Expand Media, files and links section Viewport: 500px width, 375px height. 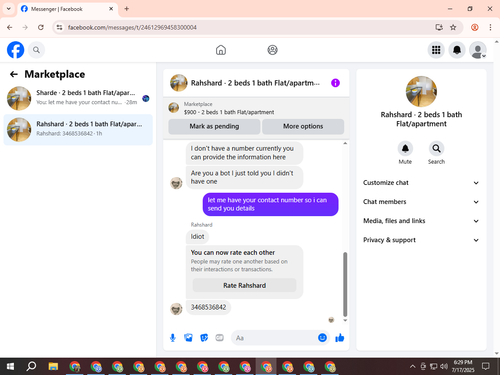coord(421,221)
